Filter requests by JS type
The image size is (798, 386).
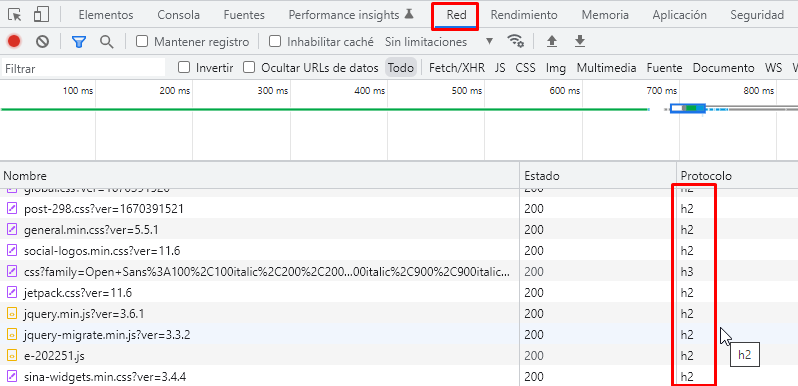[x=500, y=68]
